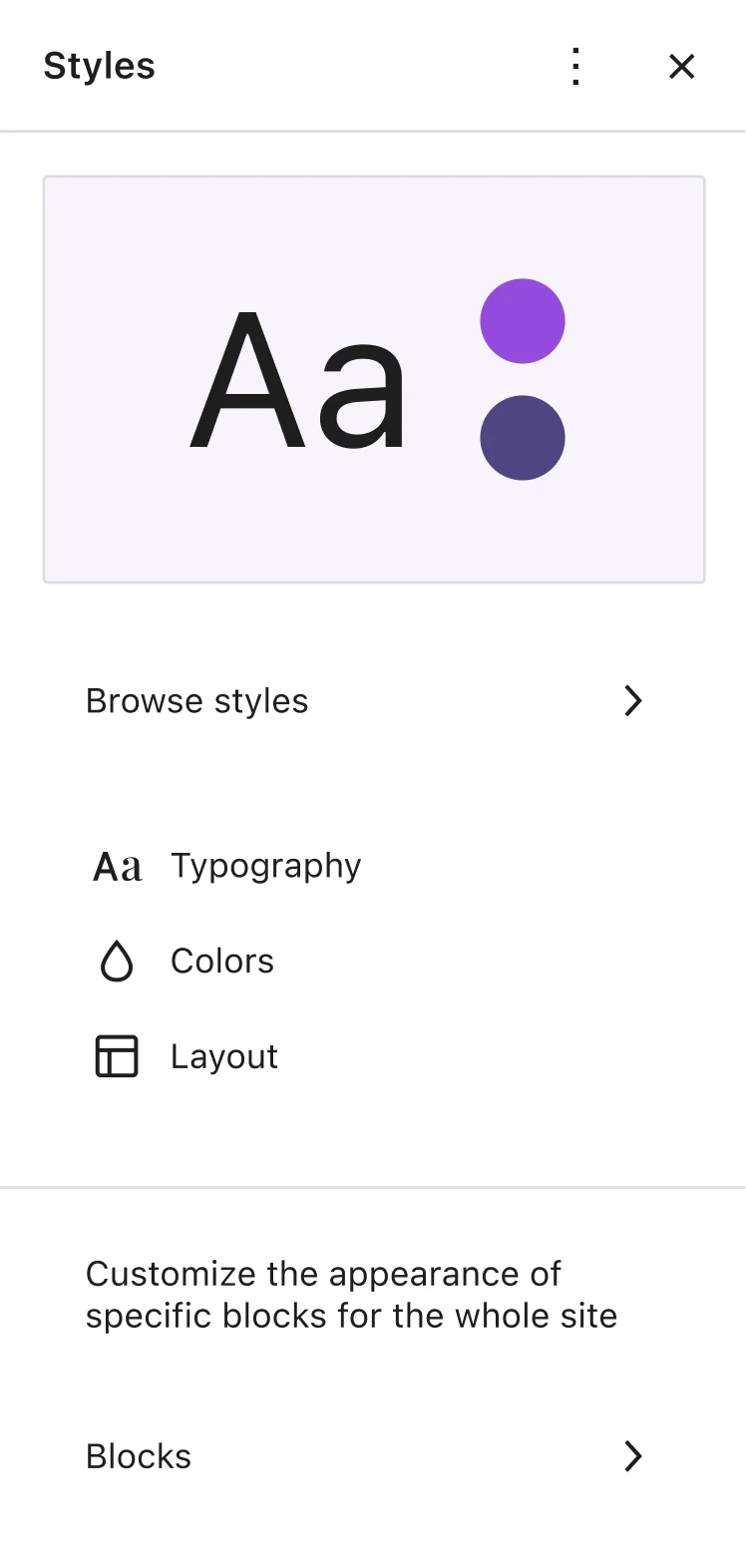
Task: Click the Styles panel heading
Action: click(x=100, y=66)
